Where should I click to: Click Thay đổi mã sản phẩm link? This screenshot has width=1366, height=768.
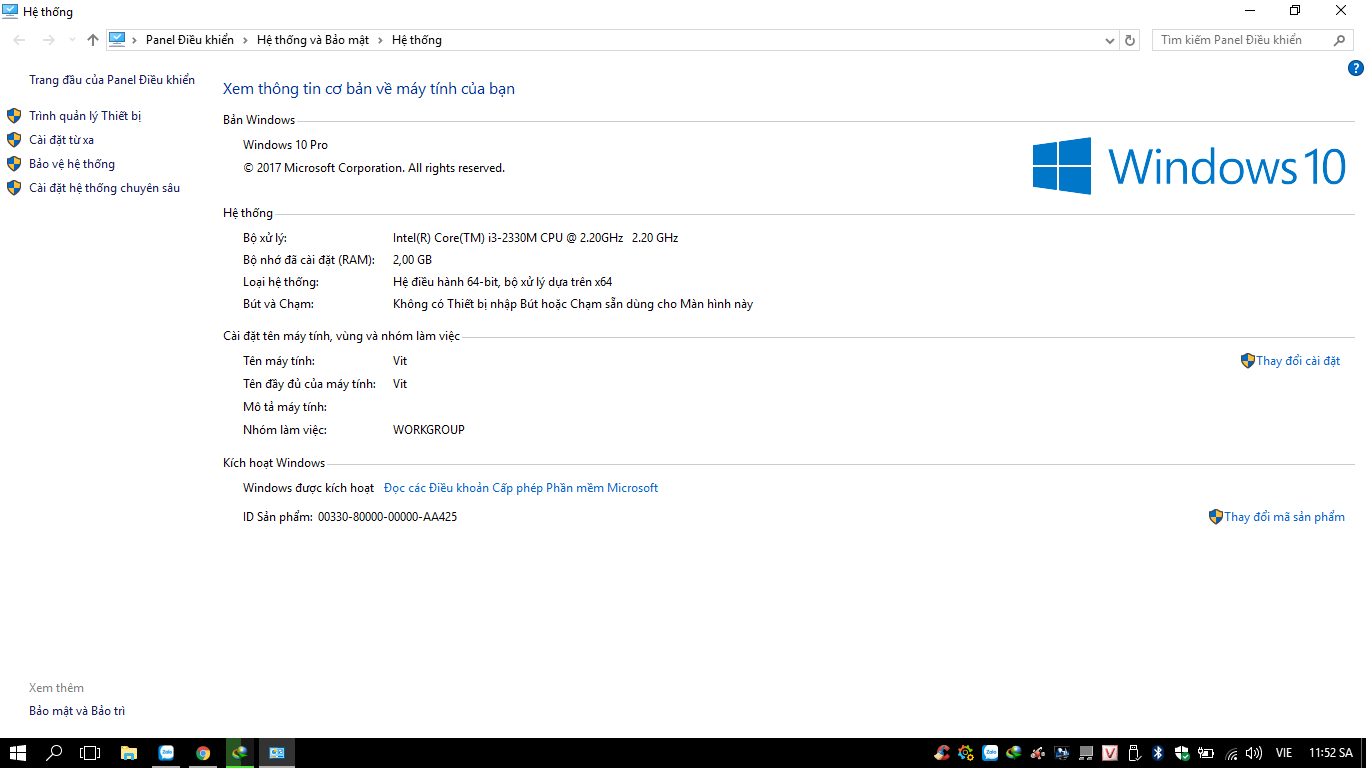click(1284, 517)
